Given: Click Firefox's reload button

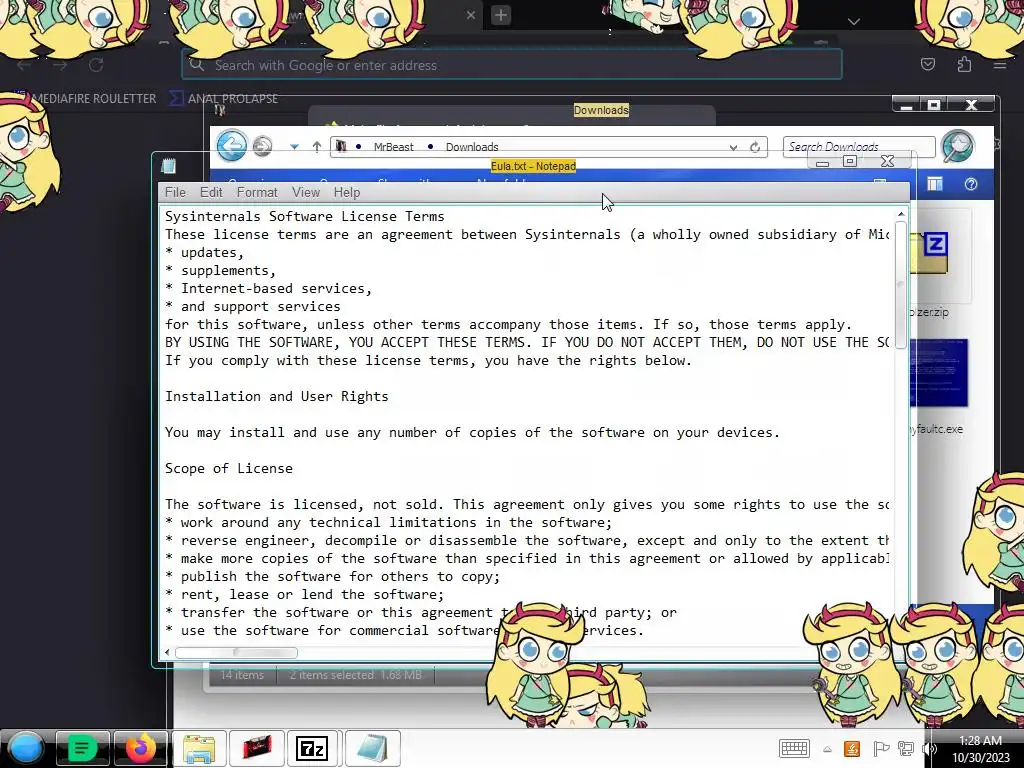Looking at the screenshot, I should 96,65.
